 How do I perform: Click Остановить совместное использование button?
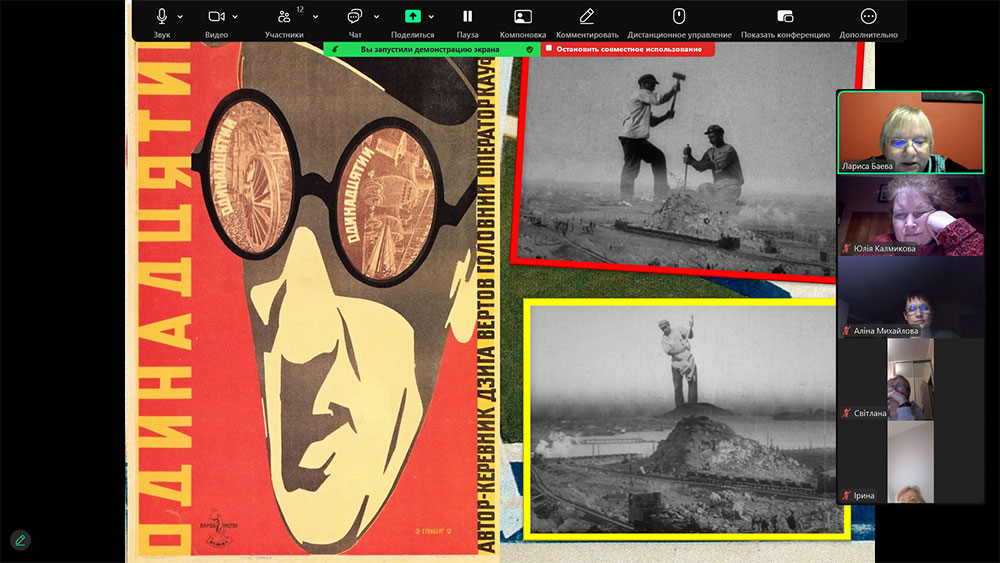pyautogui.click(x=628, y=49)
